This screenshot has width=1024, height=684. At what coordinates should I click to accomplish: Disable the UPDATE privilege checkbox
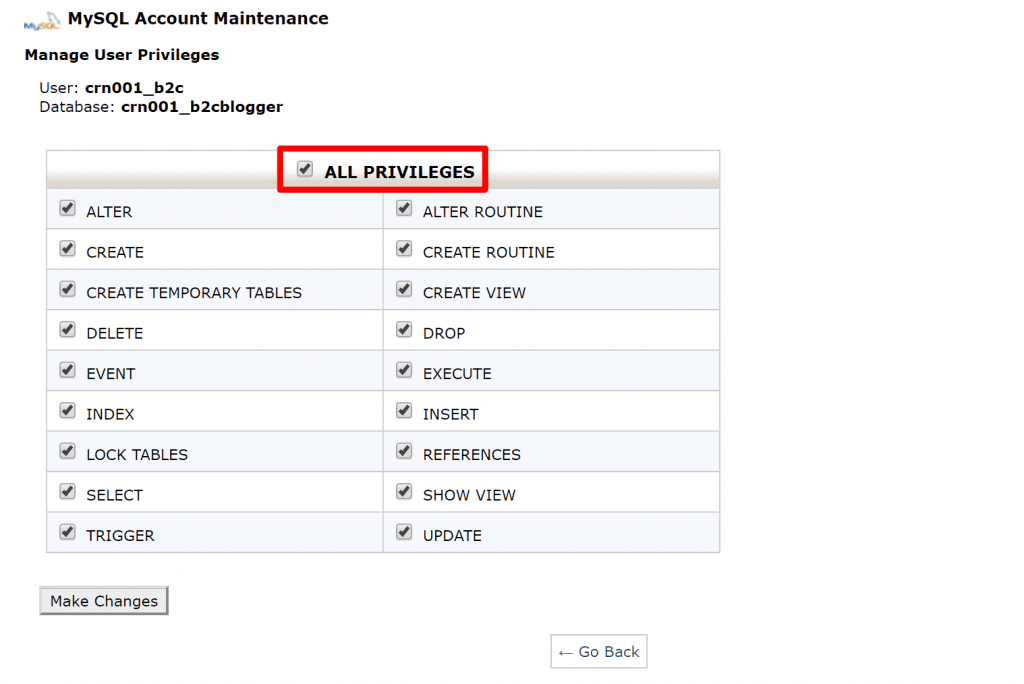coord(404,532)
